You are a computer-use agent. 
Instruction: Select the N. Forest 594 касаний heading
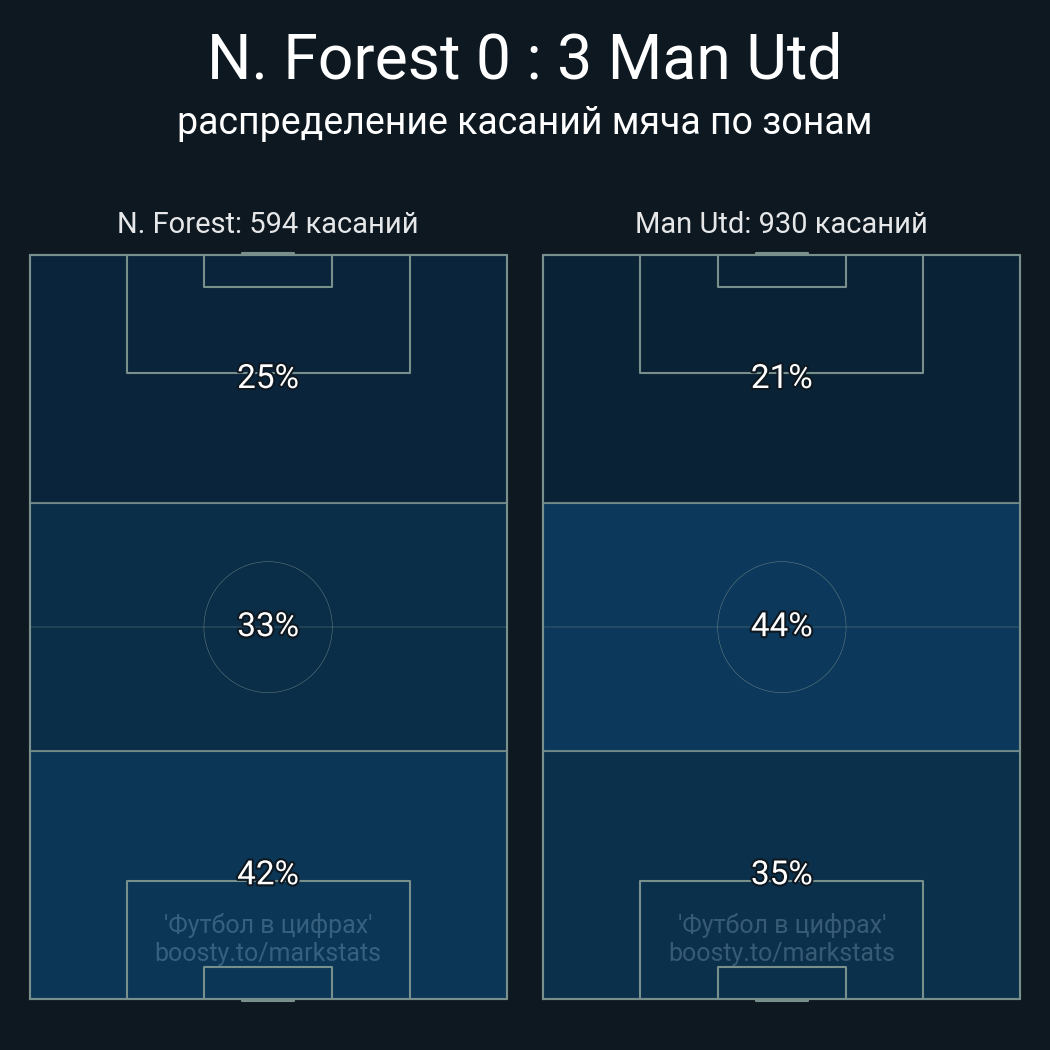tap(268, 223)
